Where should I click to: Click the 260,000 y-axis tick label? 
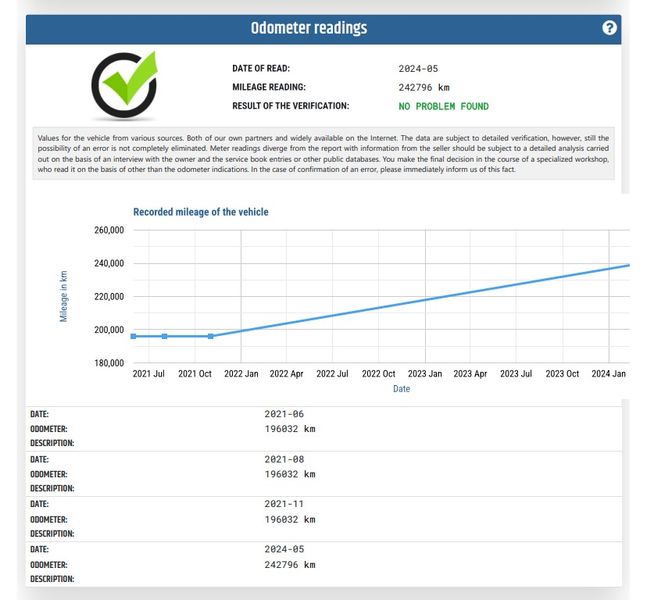pos(109,230)
